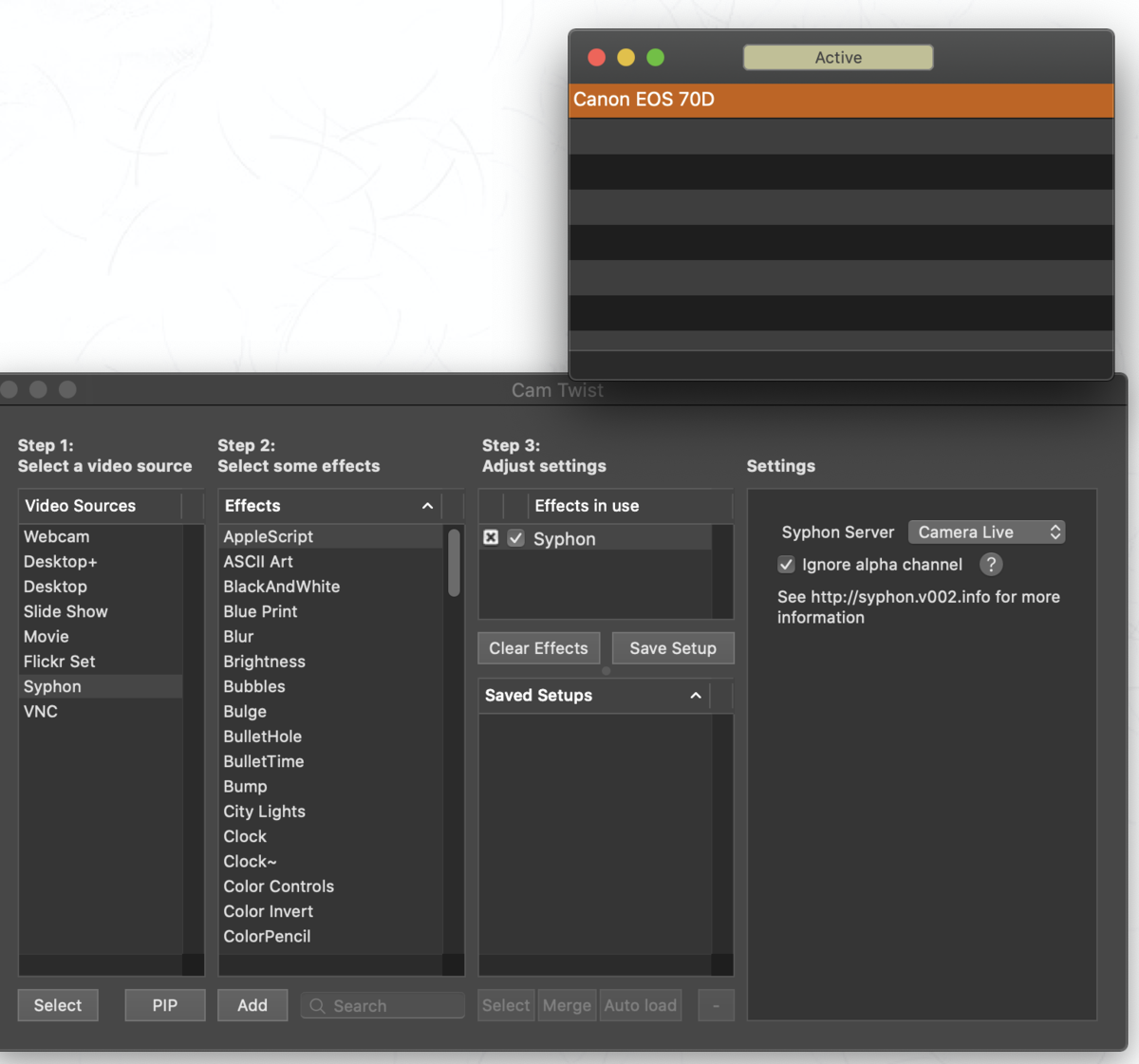Click the Effects in use header
Viewport: 1139px width, 1064px height.
[630, 506]
